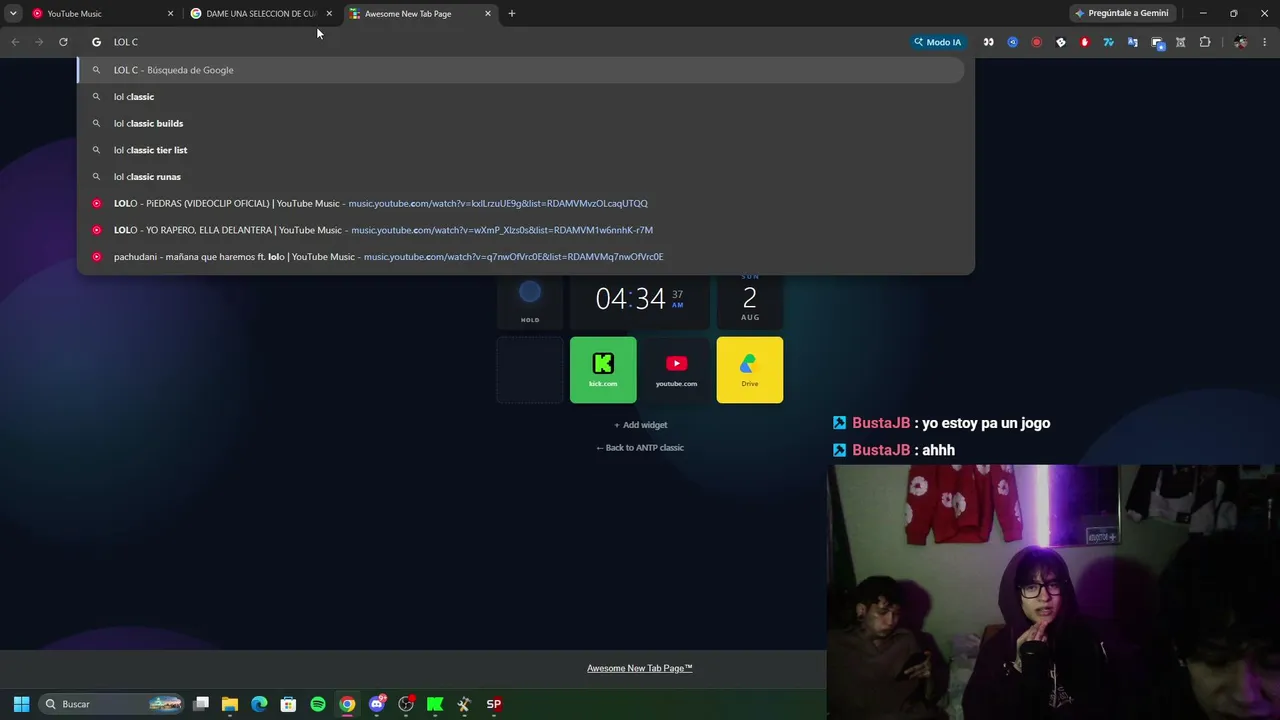Image resolution: width=1280 pixels, height=720 pixels.
Task: Open File Explorer from the taskbar
Action: [x=230, y=704]
